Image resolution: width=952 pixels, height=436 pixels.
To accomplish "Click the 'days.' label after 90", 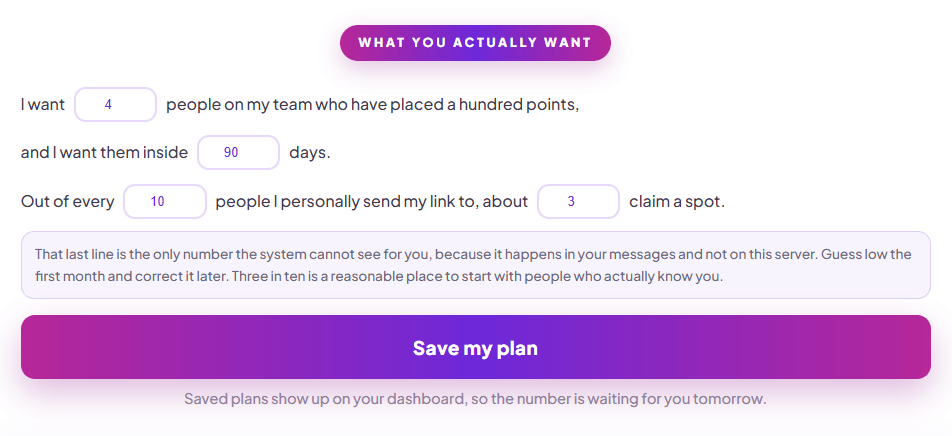I will (x=310, y=152).
